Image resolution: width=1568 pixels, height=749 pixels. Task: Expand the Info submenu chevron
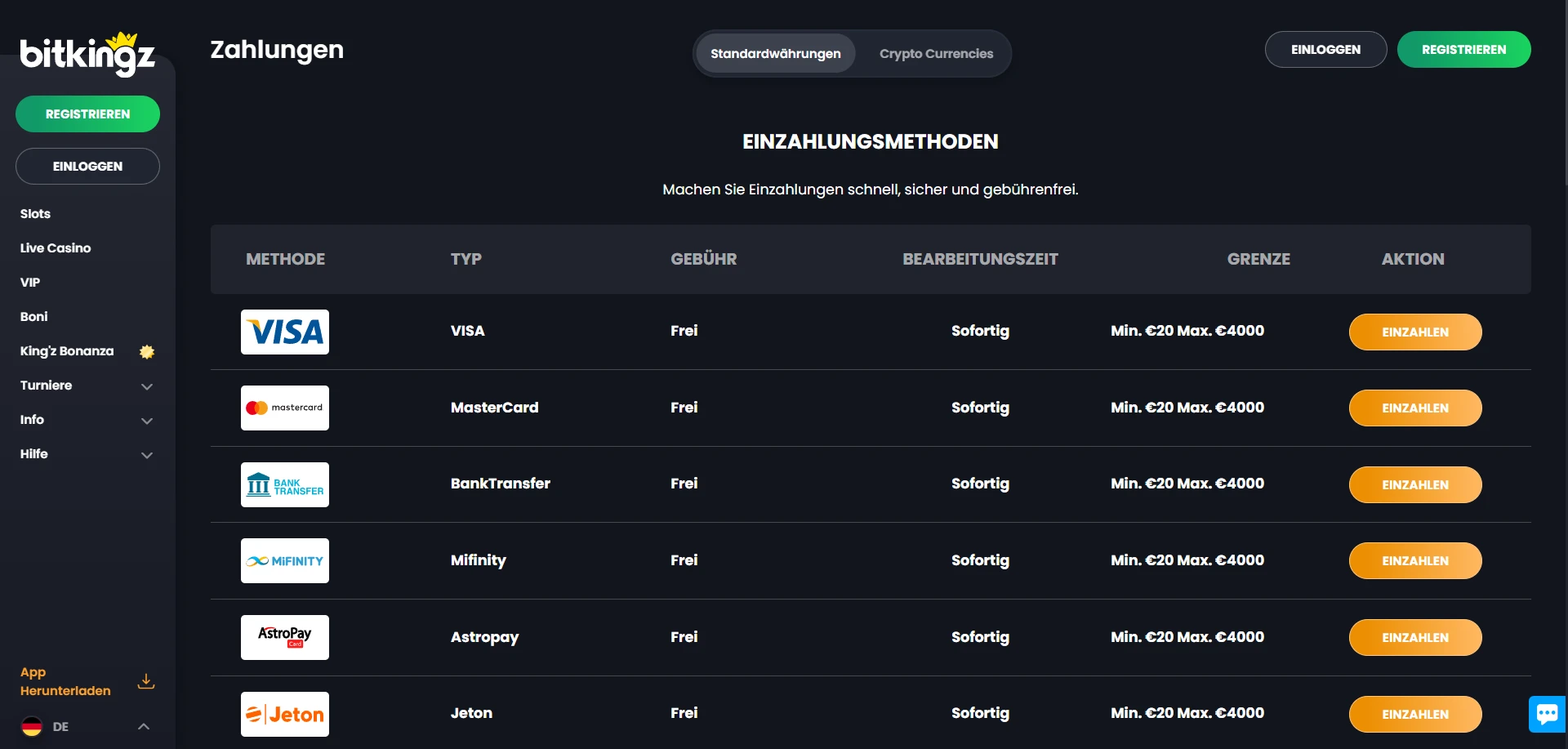(x=147, y=421)
